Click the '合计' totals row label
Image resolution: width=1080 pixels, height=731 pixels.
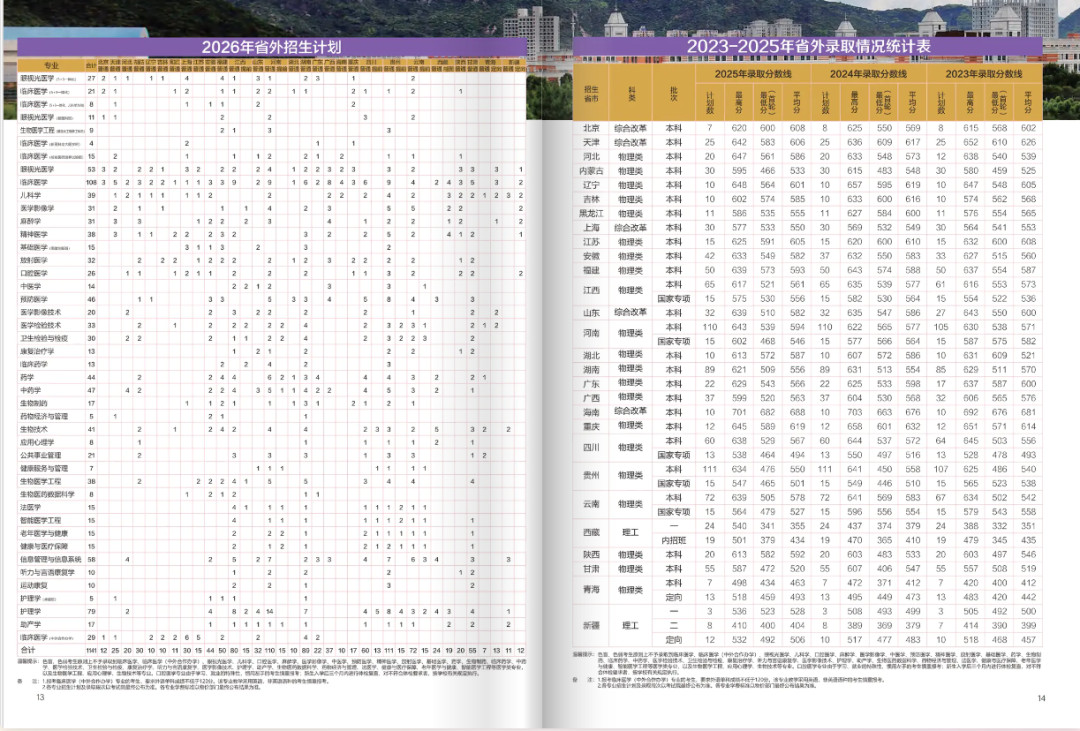[x=28, y=650]
